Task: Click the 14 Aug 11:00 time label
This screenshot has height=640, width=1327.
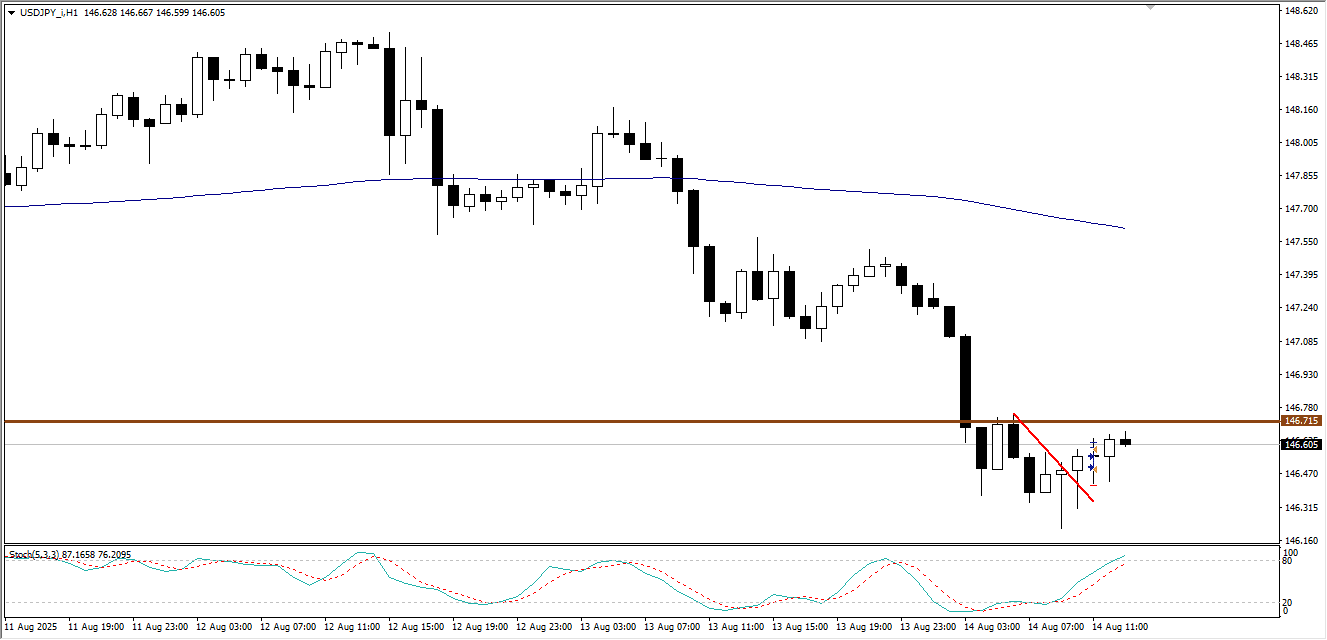Action: [1119, 628]
